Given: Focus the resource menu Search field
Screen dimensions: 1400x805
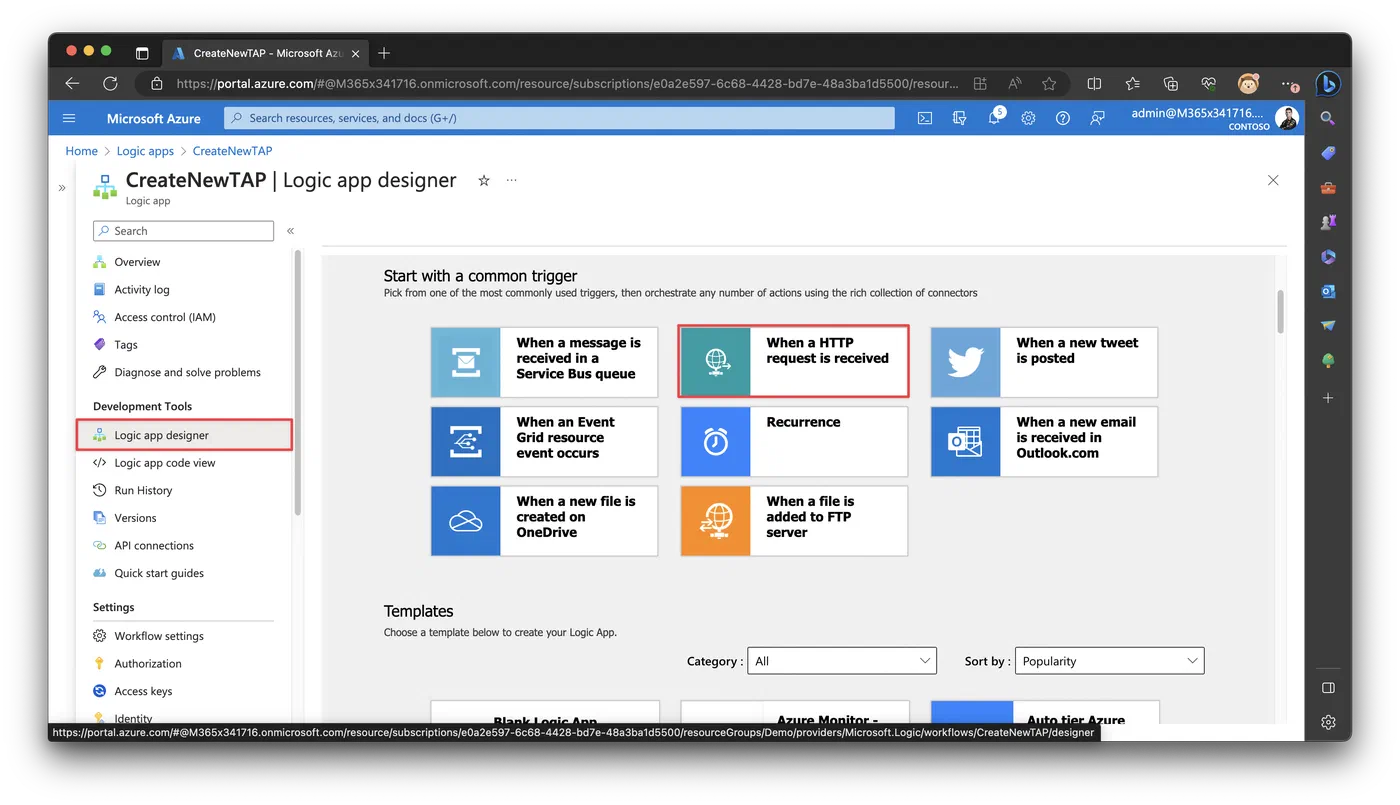Looking at the screenshot, I should [x=183, y=231].
